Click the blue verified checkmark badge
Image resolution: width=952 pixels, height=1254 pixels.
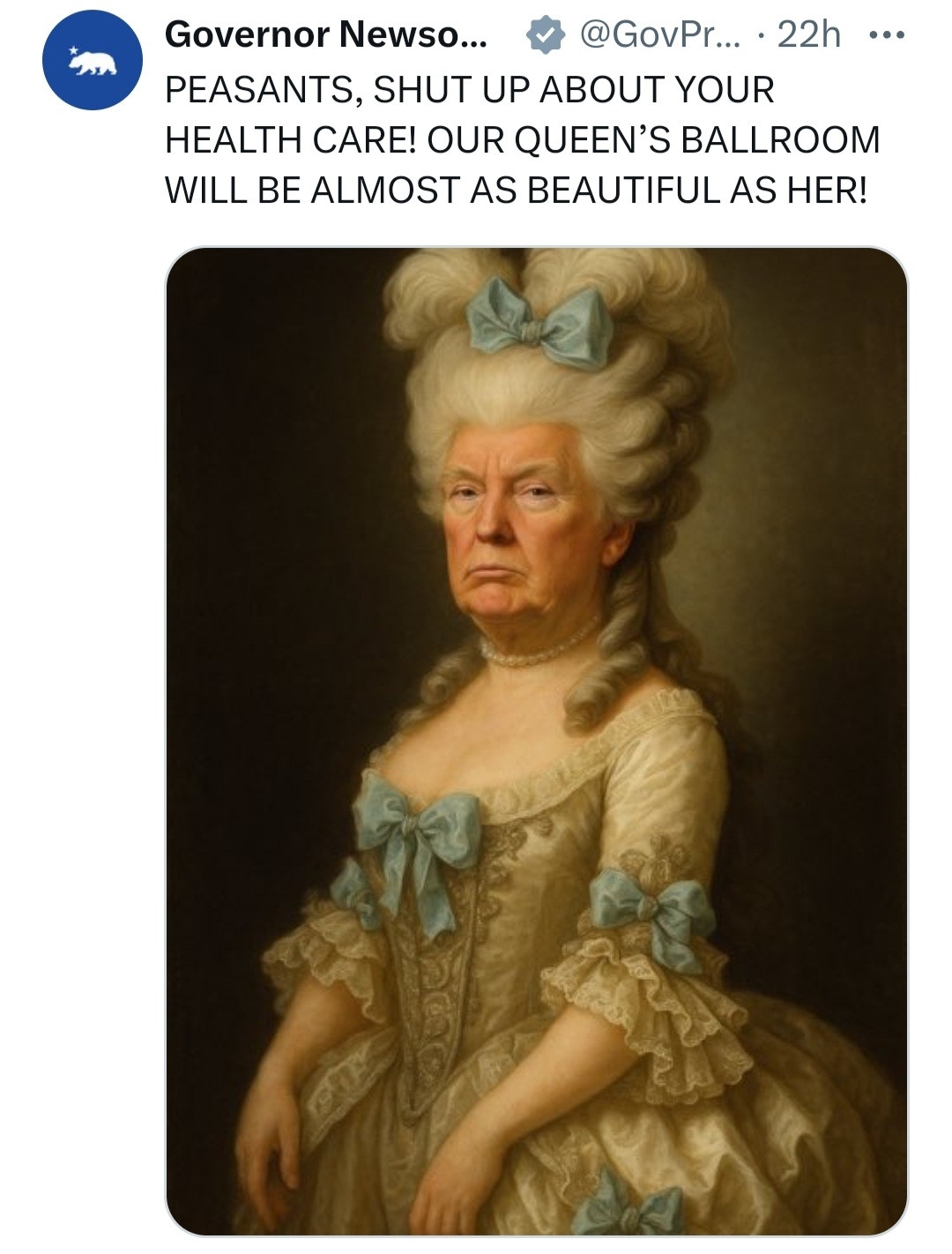546,35
